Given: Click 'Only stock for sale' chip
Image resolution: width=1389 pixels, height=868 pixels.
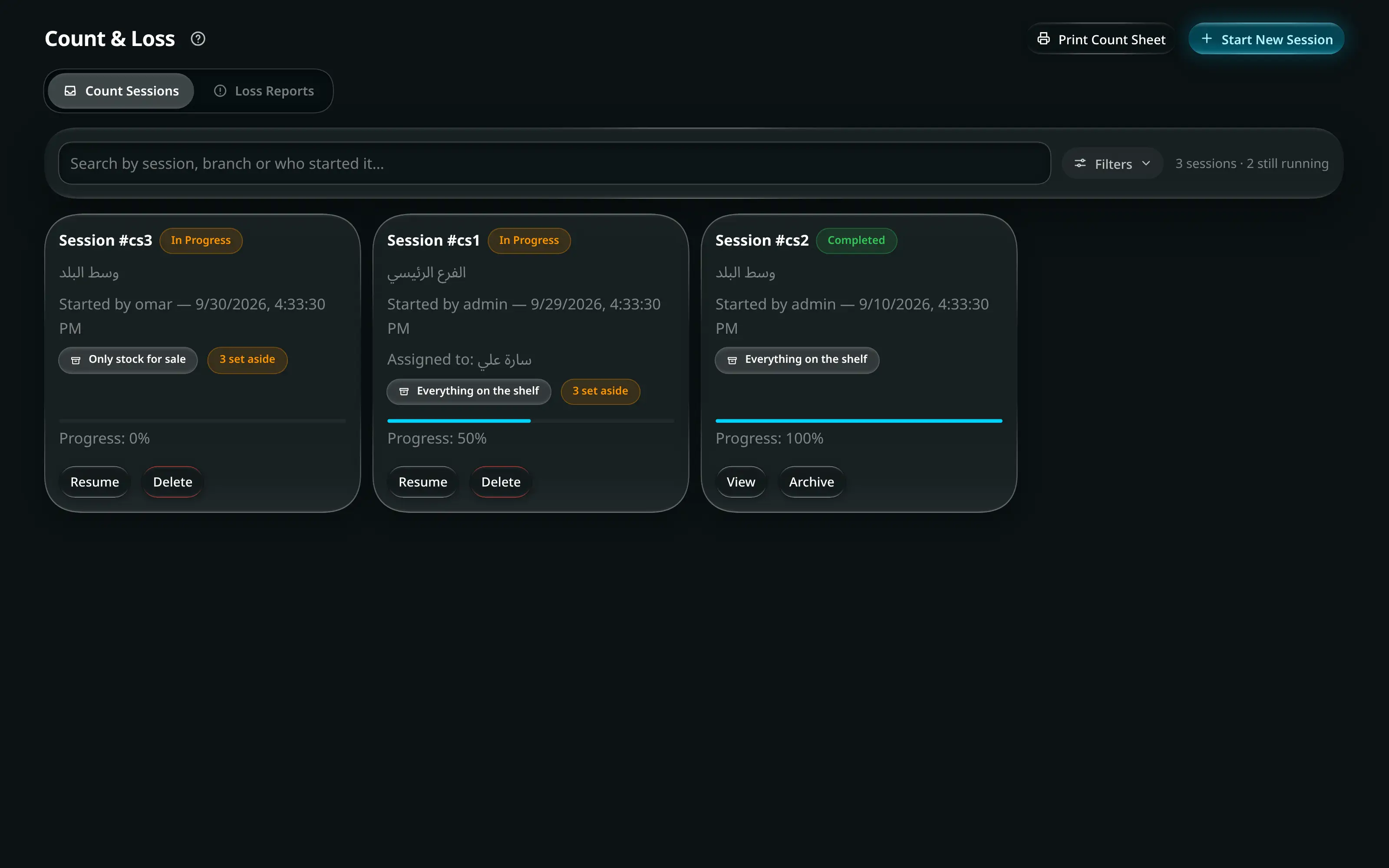Looking at the screenshot, I should (128, 360).
